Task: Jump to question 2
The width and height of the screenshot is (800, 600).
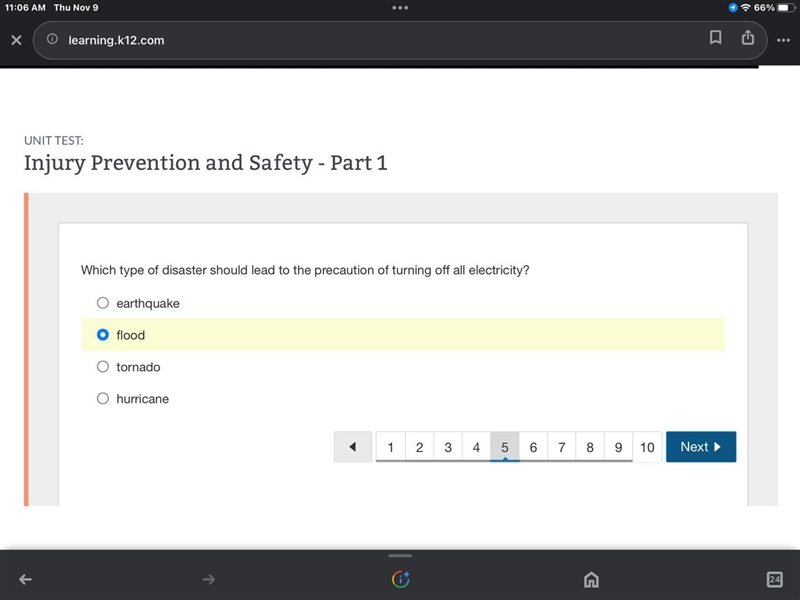Action: 419,447
